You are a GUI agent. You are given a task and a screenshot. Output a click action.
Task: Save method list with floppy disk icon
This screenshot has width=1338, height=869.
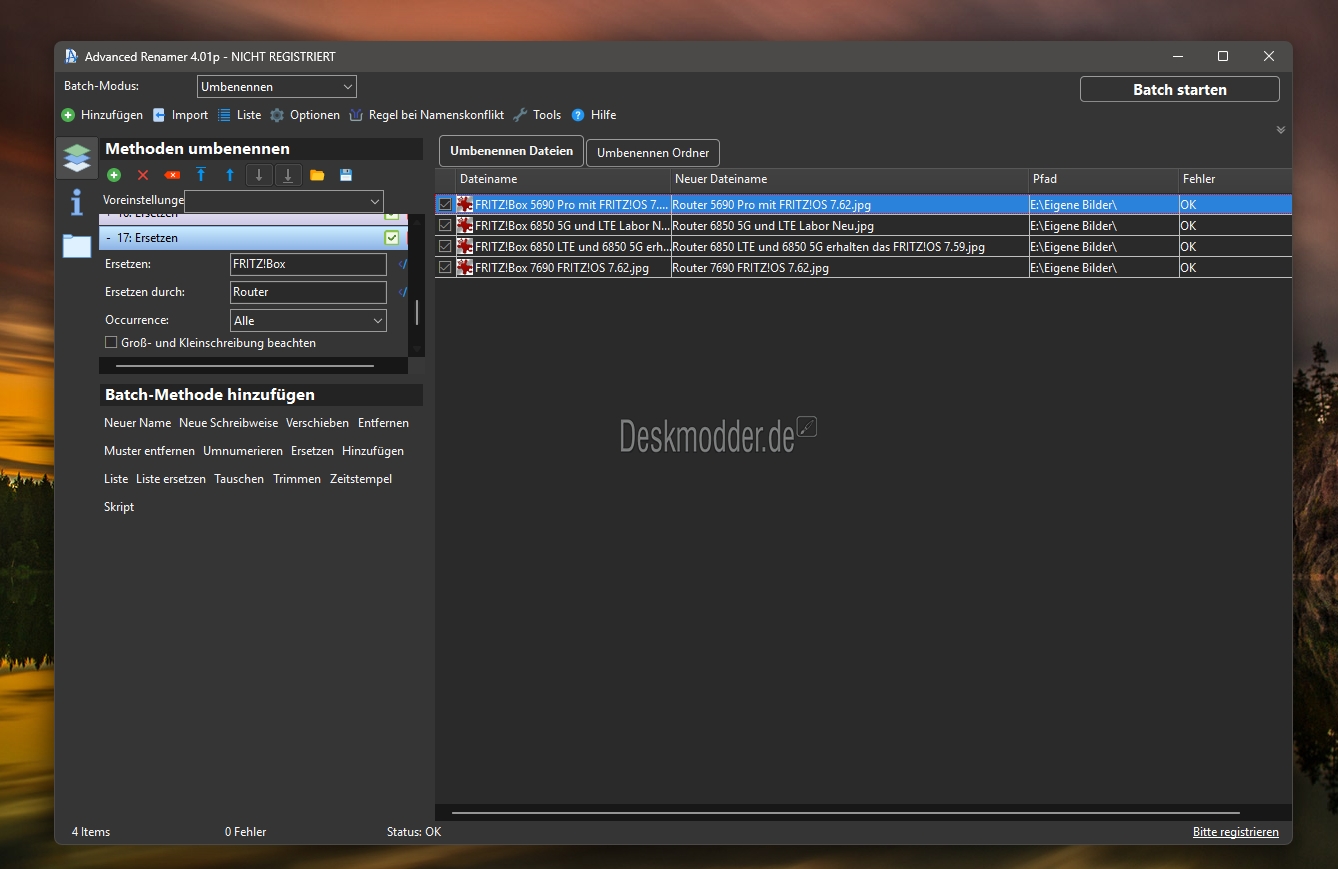[346, 175]
